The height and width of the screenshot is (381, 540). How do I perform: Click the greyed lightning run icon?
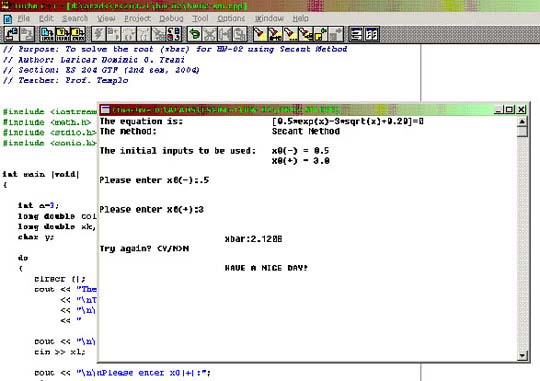pos(98,34)
